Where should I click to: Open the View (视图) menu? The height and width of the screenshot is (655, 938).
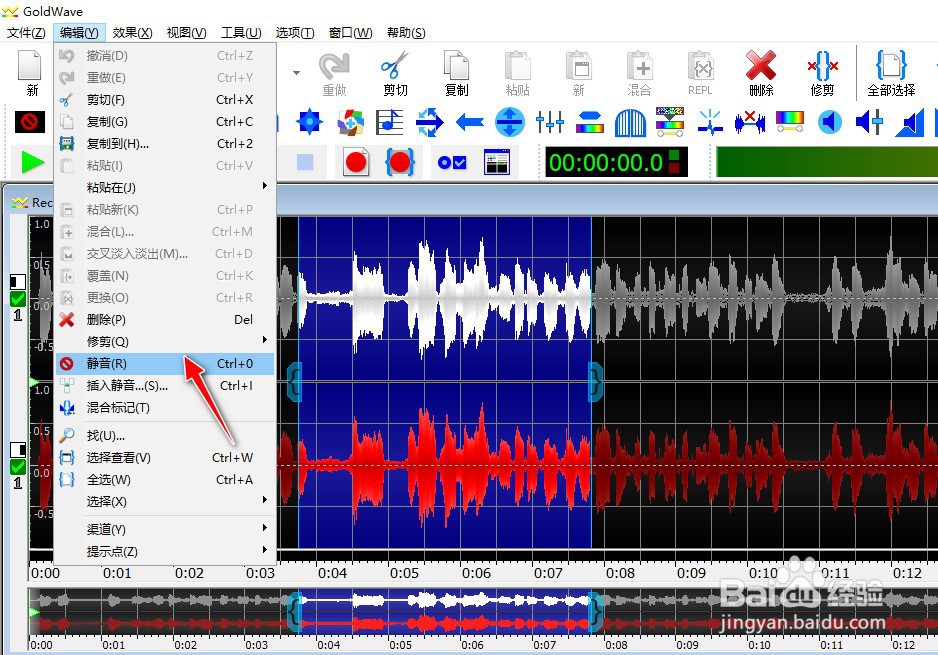pyautogui.click(x=186, y=32)
